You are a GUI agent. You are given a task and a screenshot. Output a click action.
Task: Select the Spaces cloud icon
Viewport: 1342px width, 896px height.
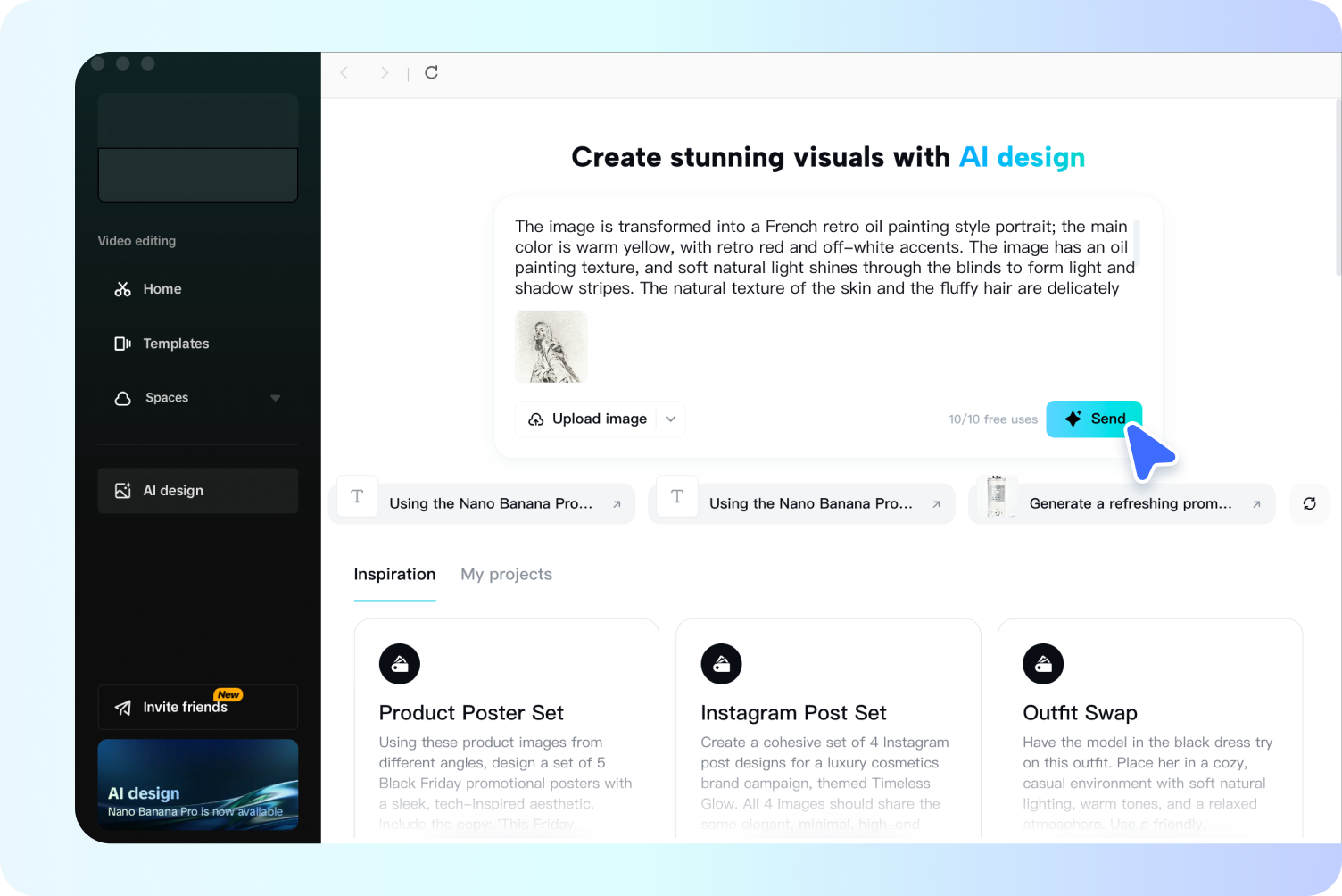[122, 398]
